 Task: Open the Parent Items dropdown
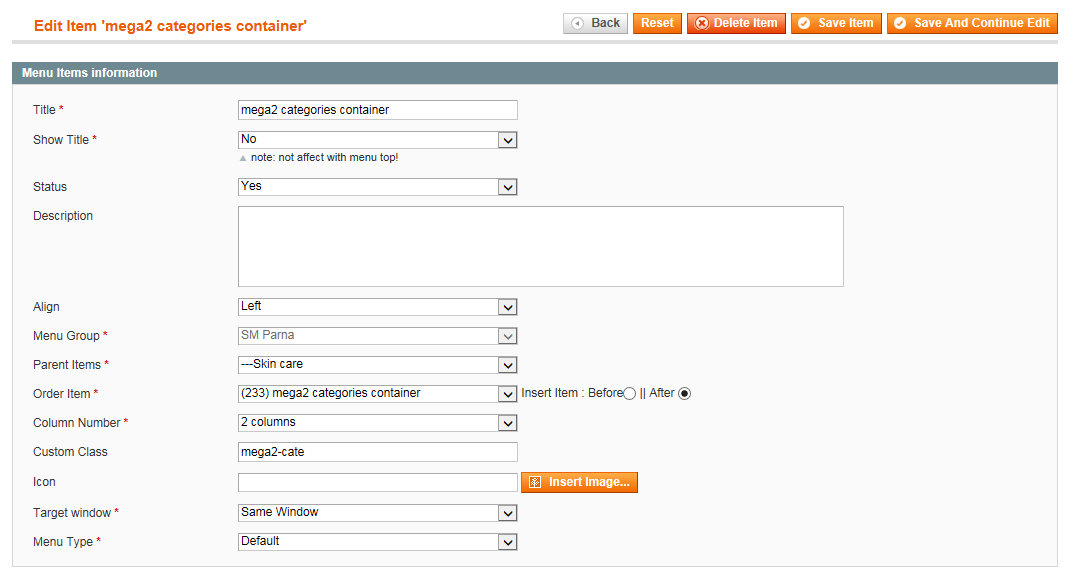pos(378,365)
